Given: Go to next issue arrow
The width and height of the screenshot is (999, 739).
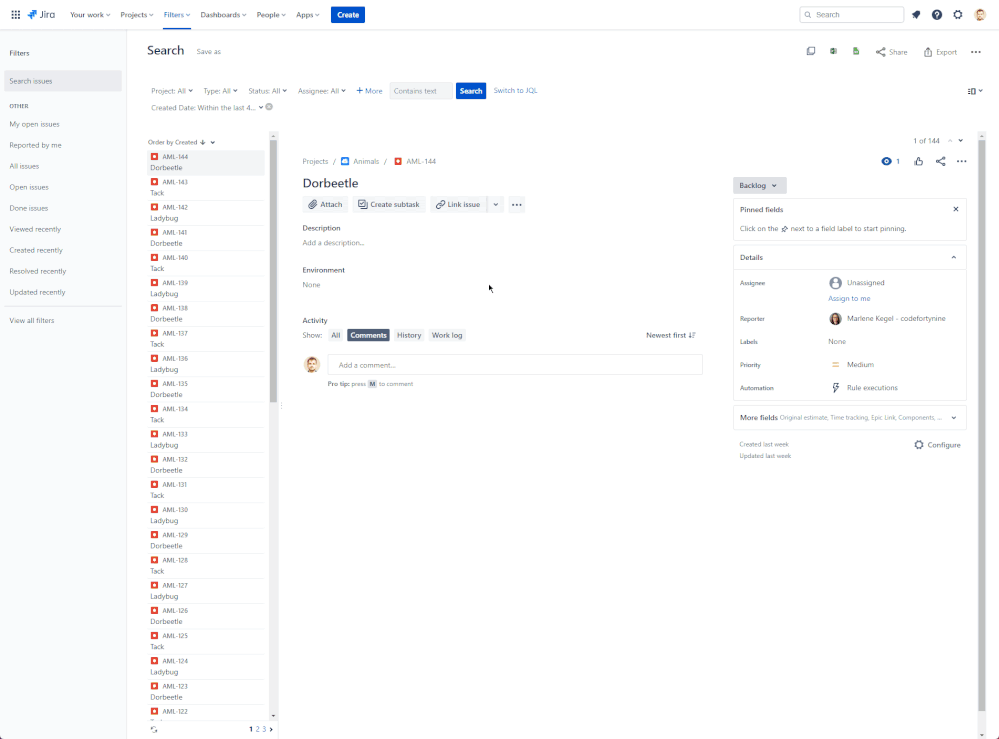Looking at the screenshot, I should pos(961,141).
